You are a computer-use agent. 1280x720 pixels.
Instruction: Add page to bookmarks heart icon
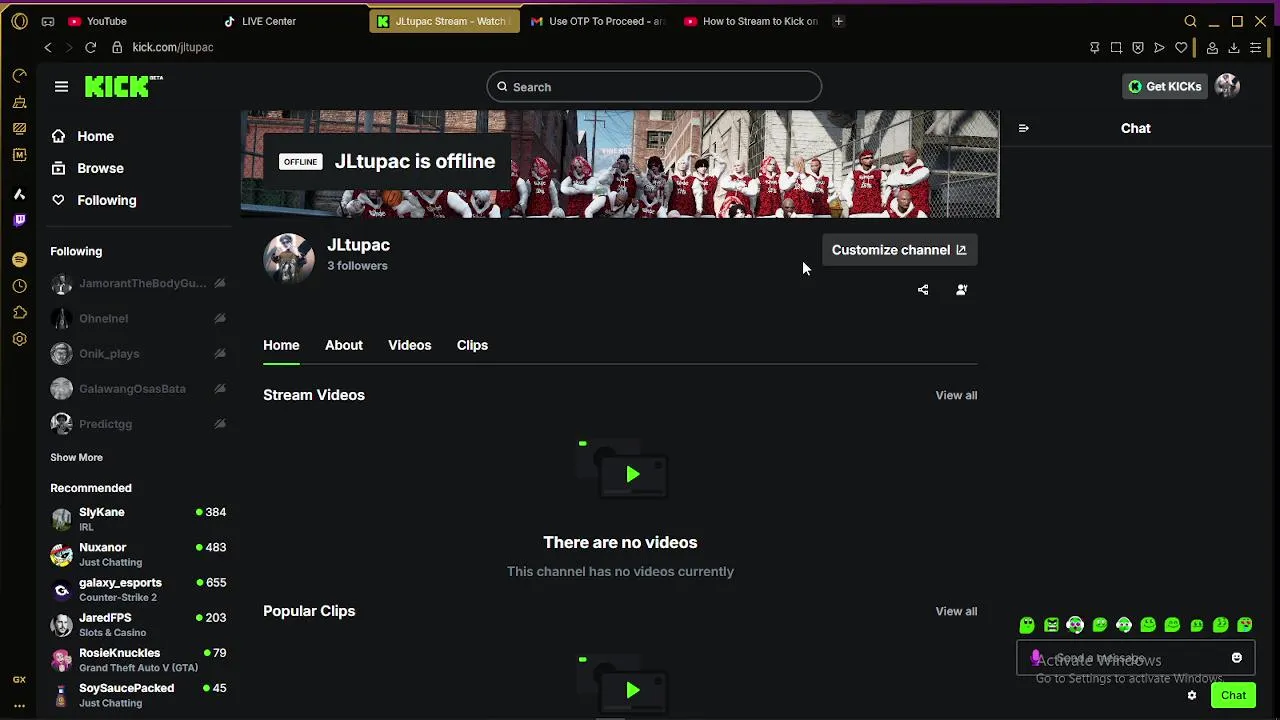(1181, 48)
